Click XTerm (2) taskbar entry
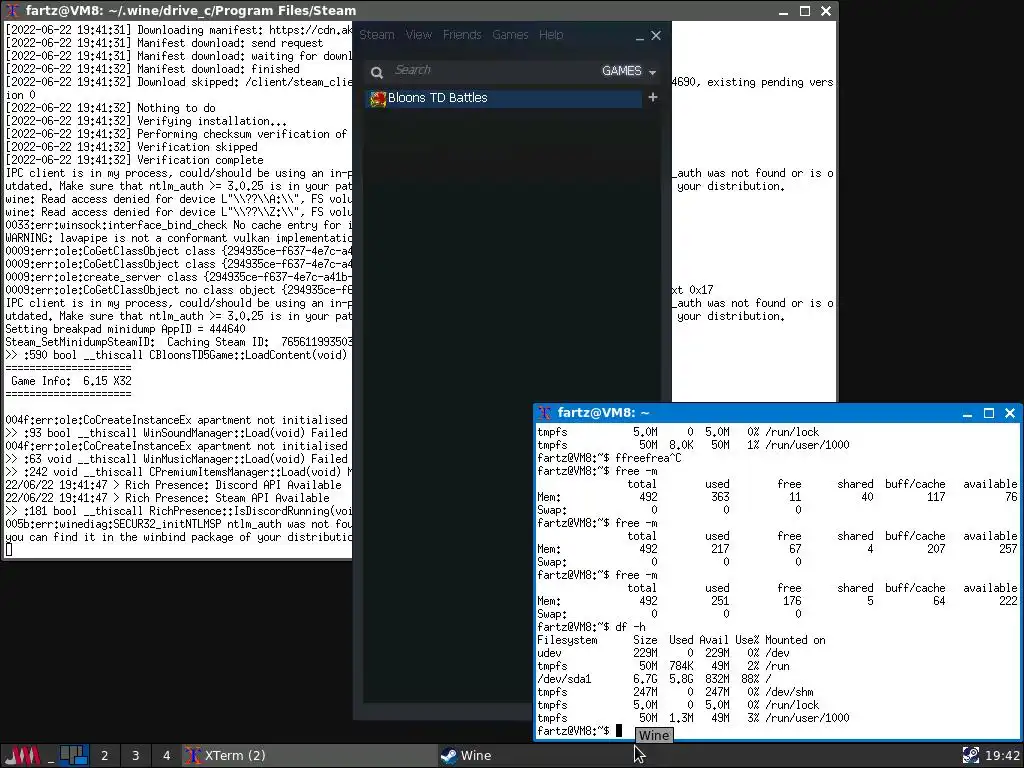1024x768 pixels. click(310, 756)
